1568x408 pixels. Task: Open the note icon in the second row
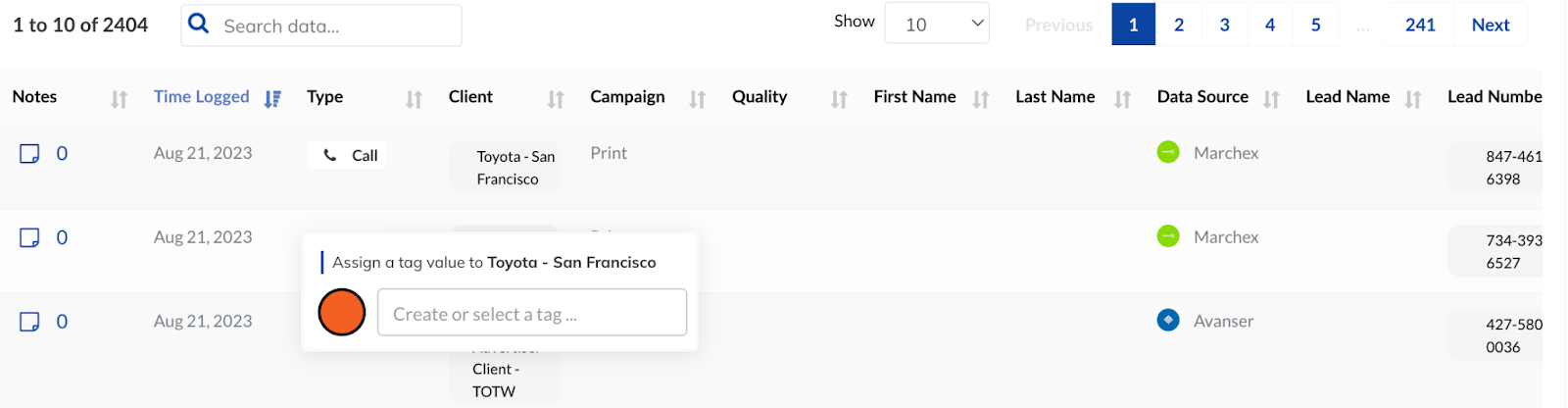30,238
